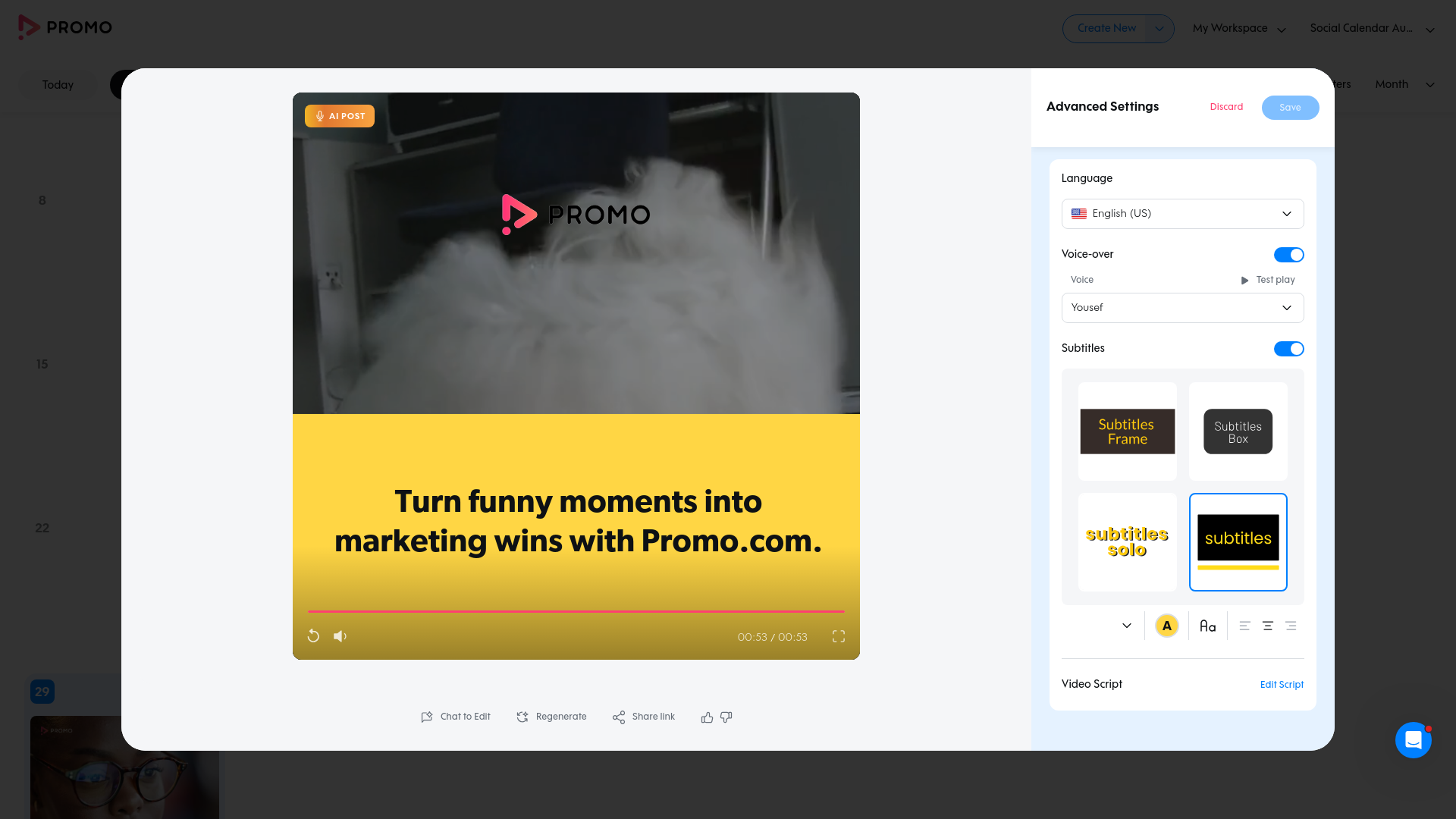Play the voice test
The width and height of the screenshot is (1456, 819).
coord(1267,280)
